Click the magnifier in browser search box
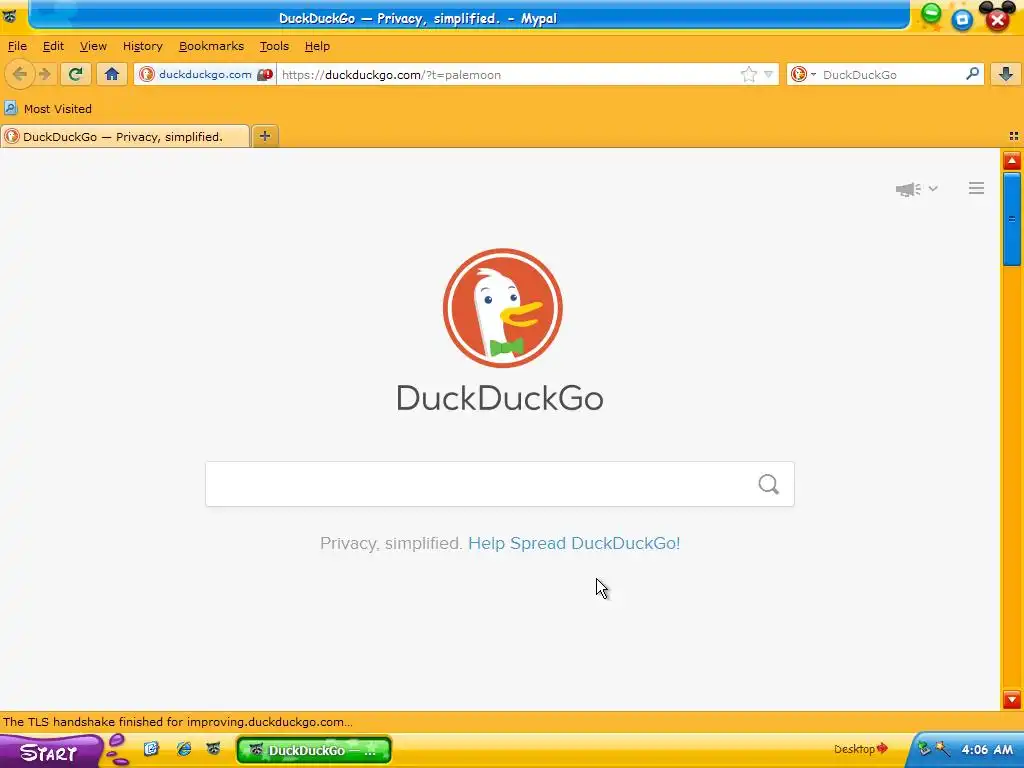Screen dimensions: 1024x768 pyautogui.click(x=972, y=74)
